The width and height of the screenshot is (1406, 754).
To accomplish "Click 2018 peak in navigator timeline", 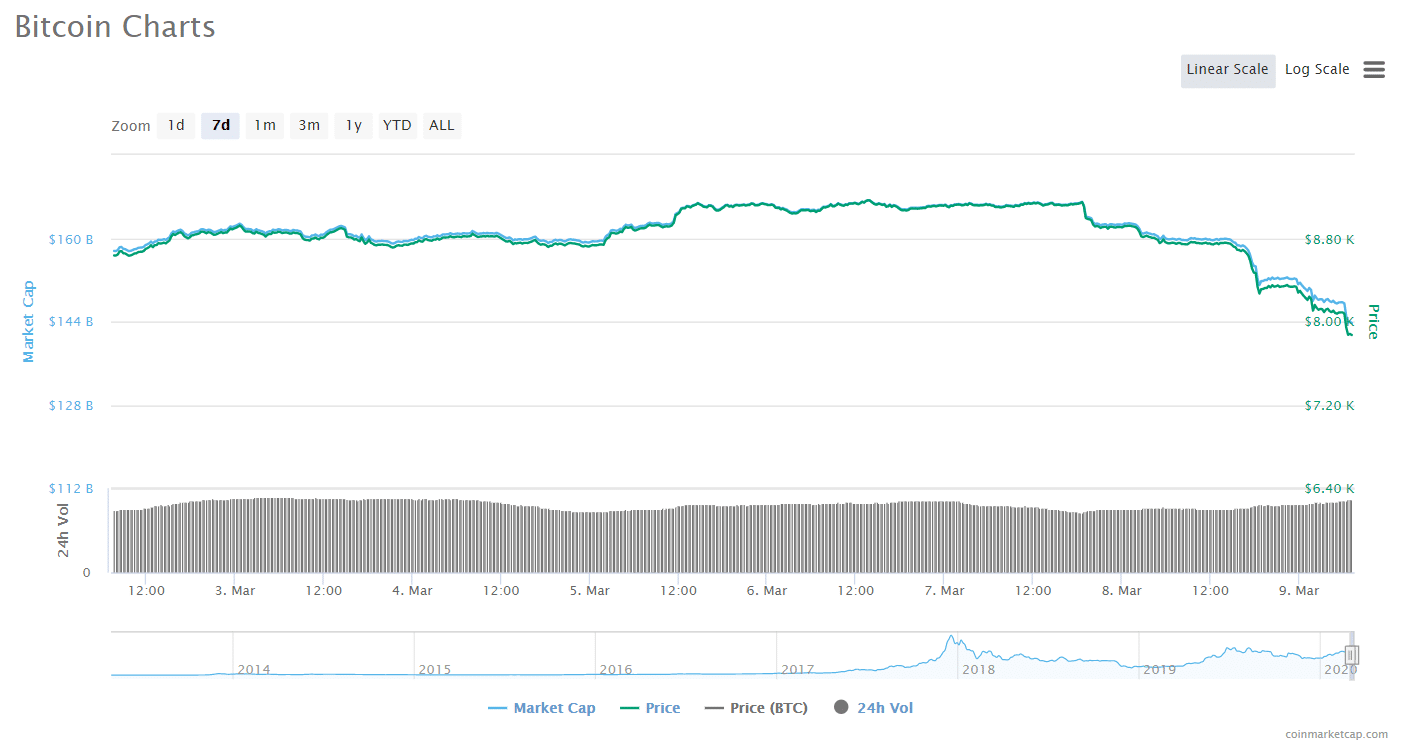I will click(x=952, y=640).
